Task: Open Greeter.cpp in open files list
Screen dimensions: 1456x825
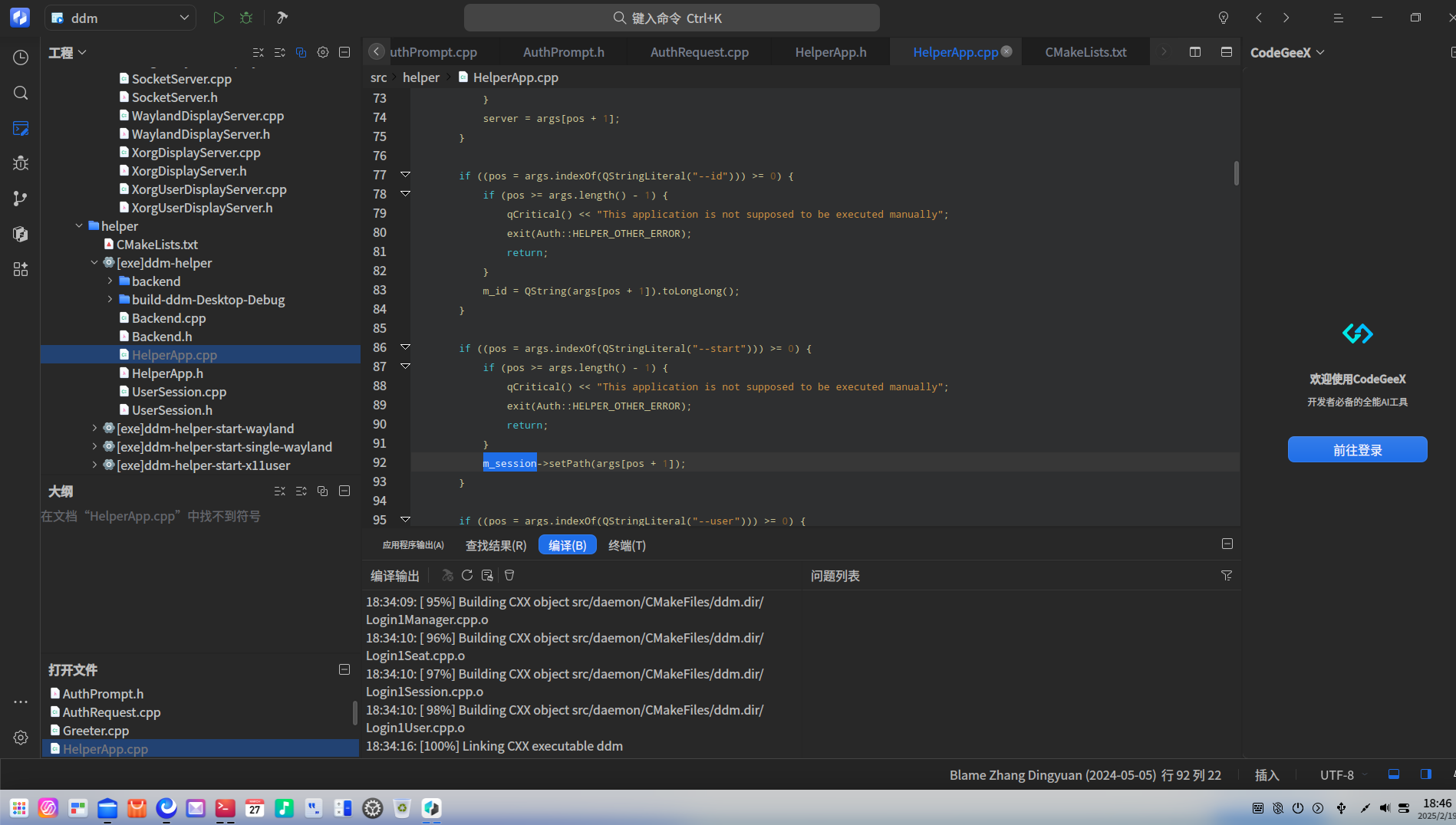Action: (x=95, y=731)
